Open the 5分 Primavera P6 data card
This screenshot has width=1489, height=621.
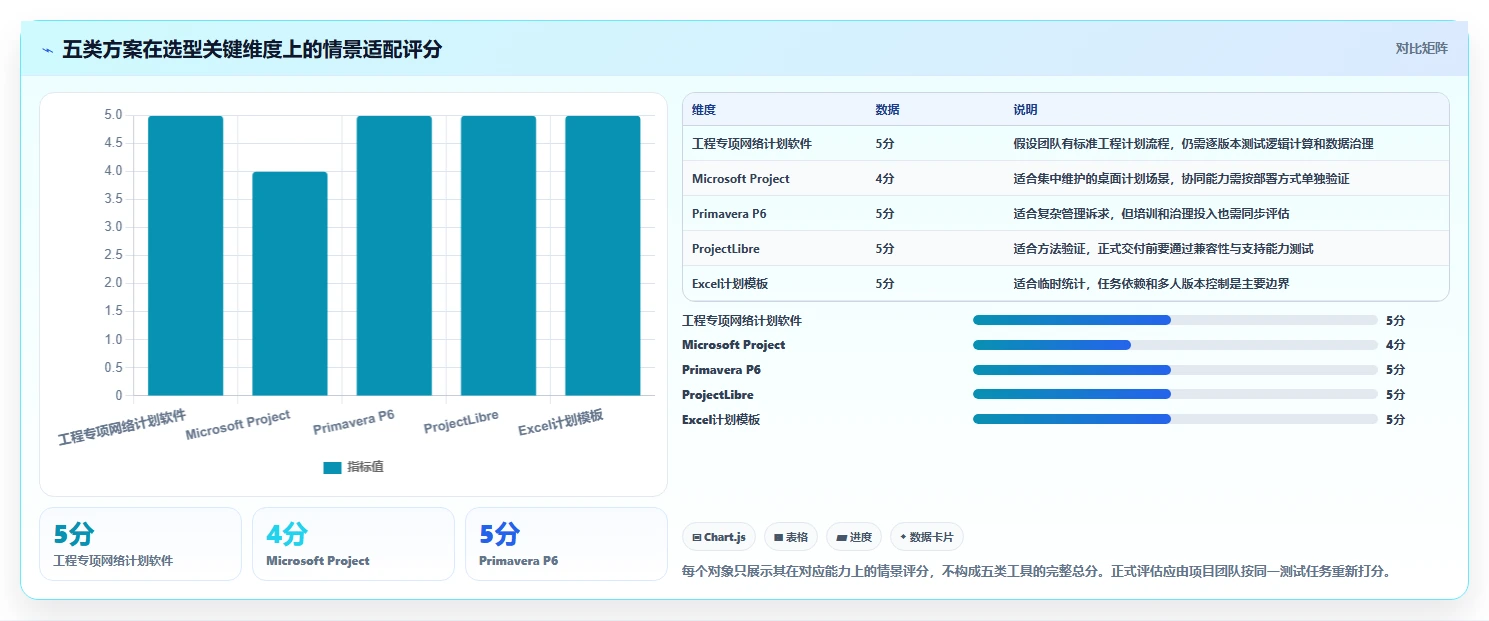[566, 544]
